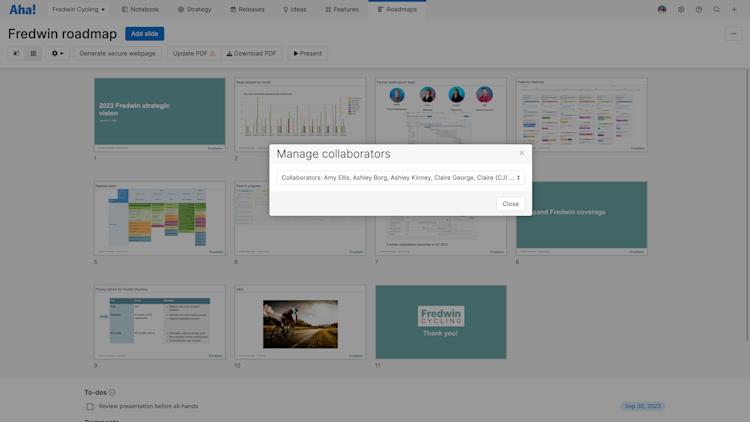Click the Sep 30, 2023 due date
This screenshot has height=422, width=750.
tap(642, 406)
